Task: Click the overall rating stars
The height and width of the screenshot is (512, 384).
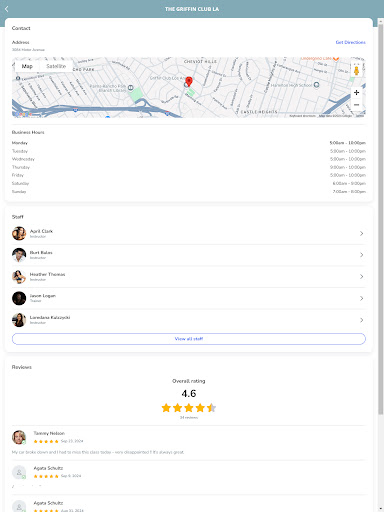Action: (189, 408)
